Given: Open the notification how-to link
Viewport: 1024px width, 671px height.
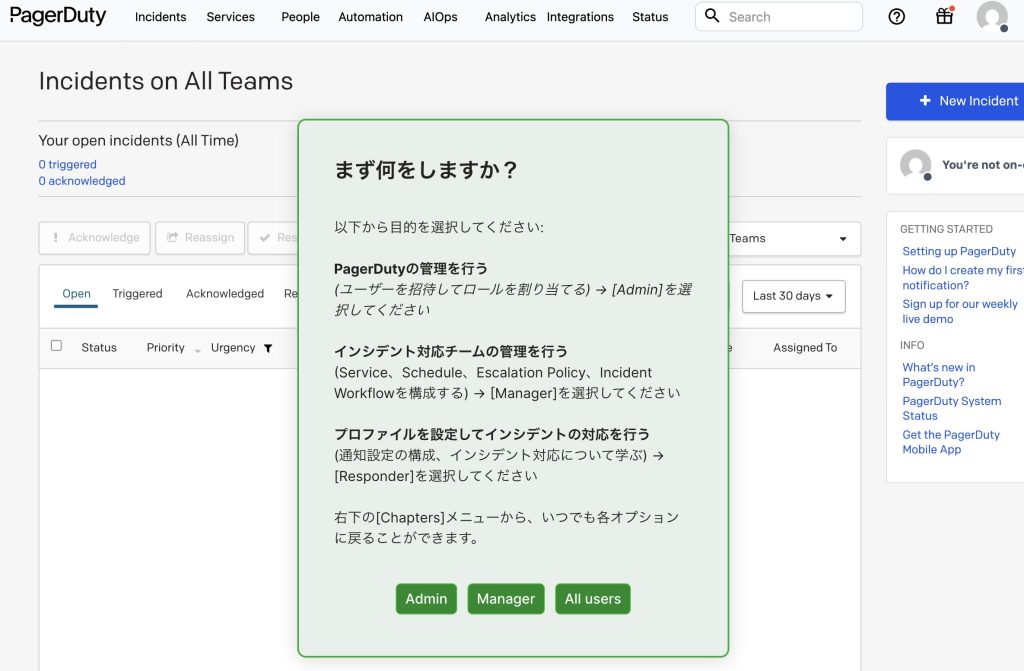Looking at the screenshot, I should (x=963, y=278).
